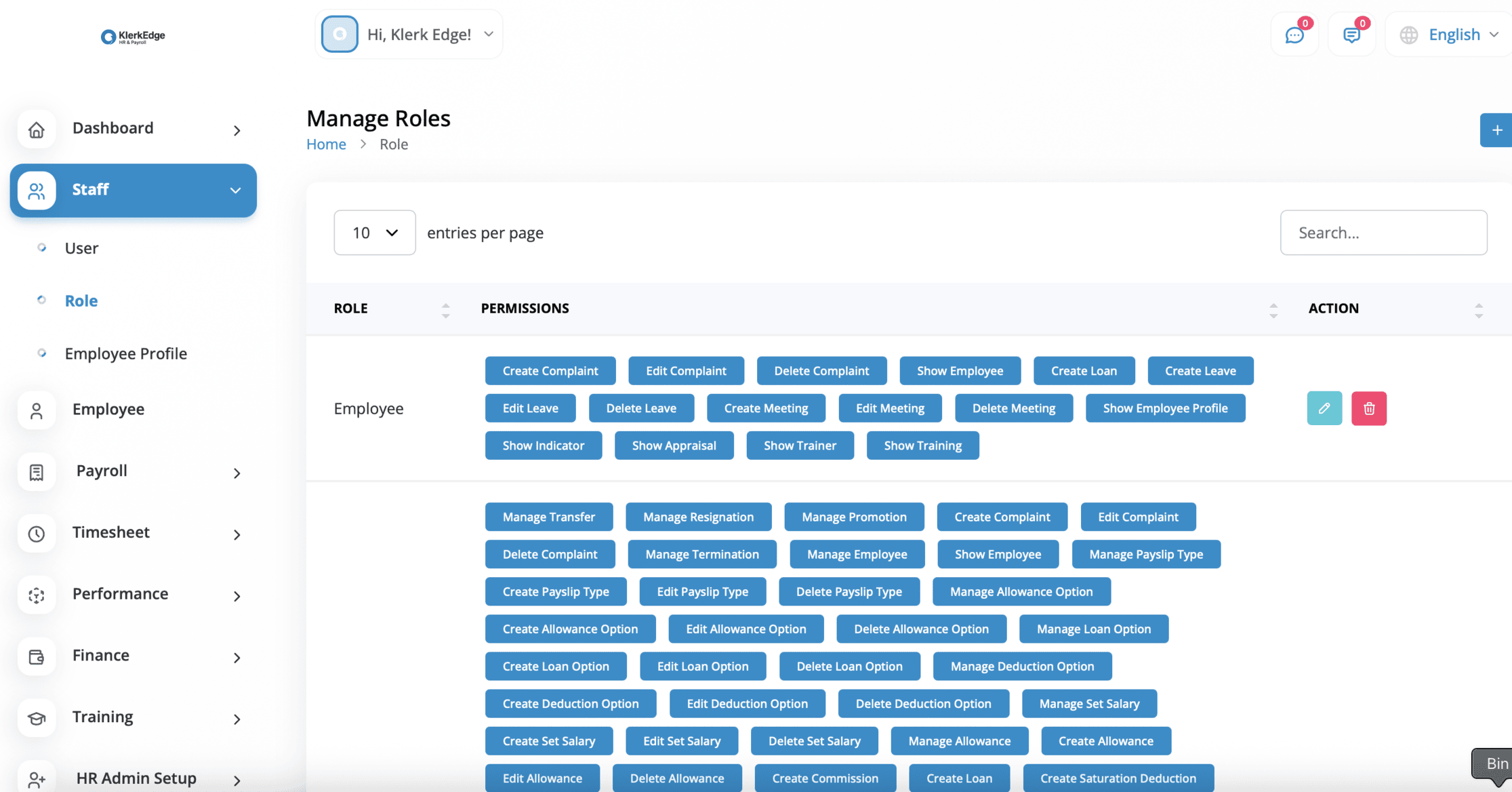Click the KlerkEdge logo

[133, 36]
